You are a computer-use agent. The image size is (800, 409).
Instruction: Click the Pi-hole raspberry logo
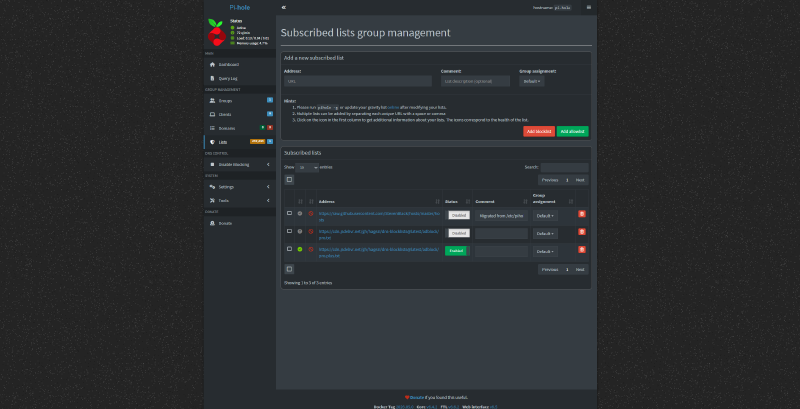tap(216, 32)
